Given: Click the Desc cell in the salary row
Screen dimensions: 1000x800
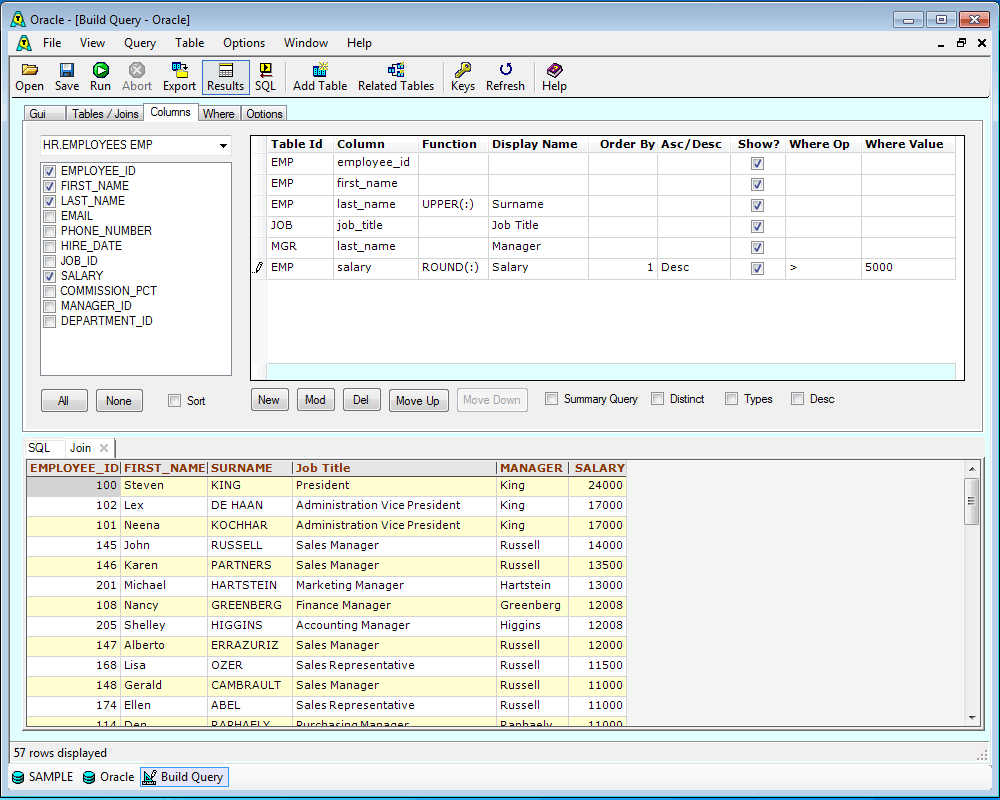Looking at the screenshot, I should 694,268.
